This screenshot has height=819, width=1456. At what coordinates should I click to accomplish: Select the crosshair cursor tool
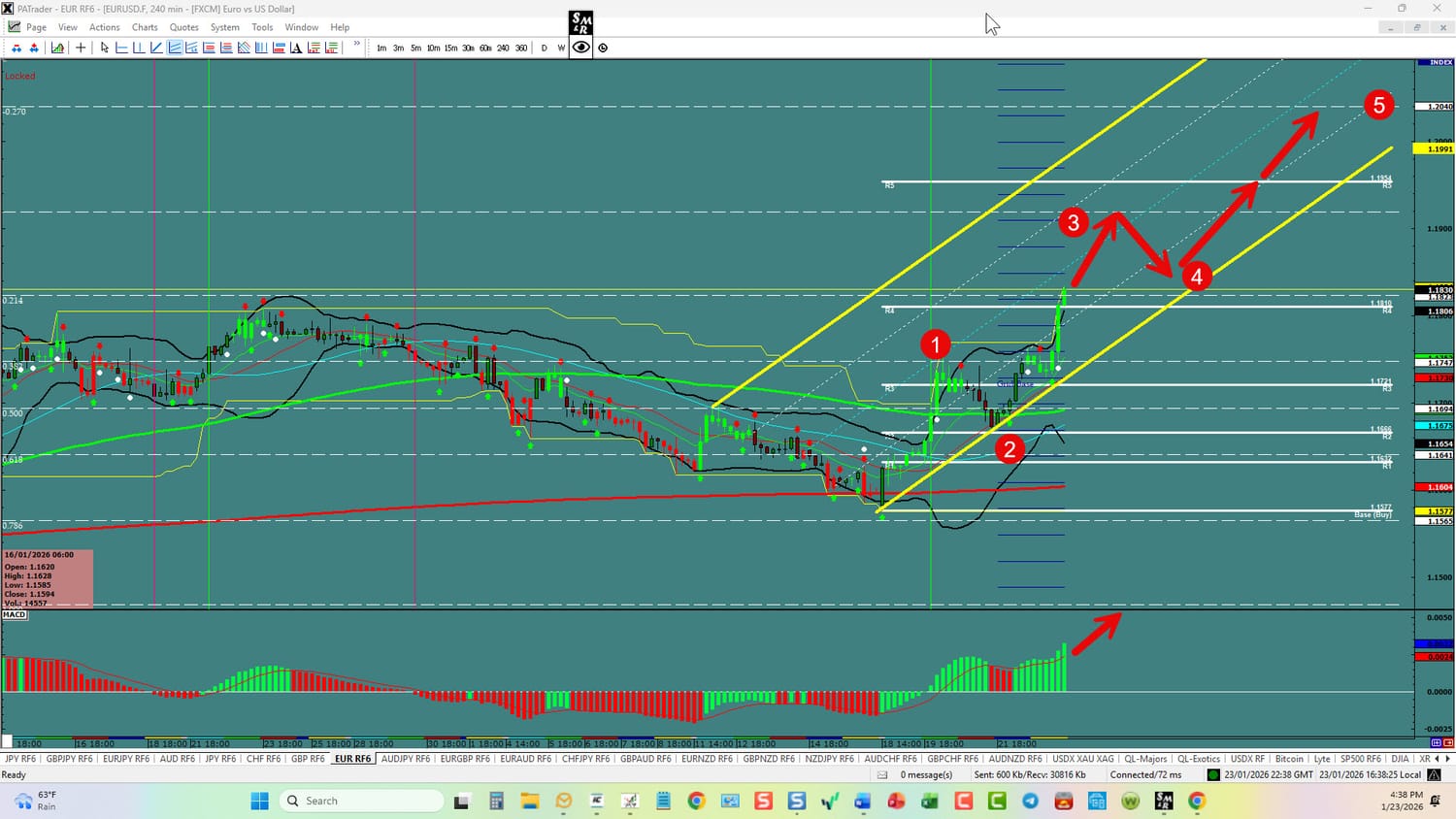point(81,48)
